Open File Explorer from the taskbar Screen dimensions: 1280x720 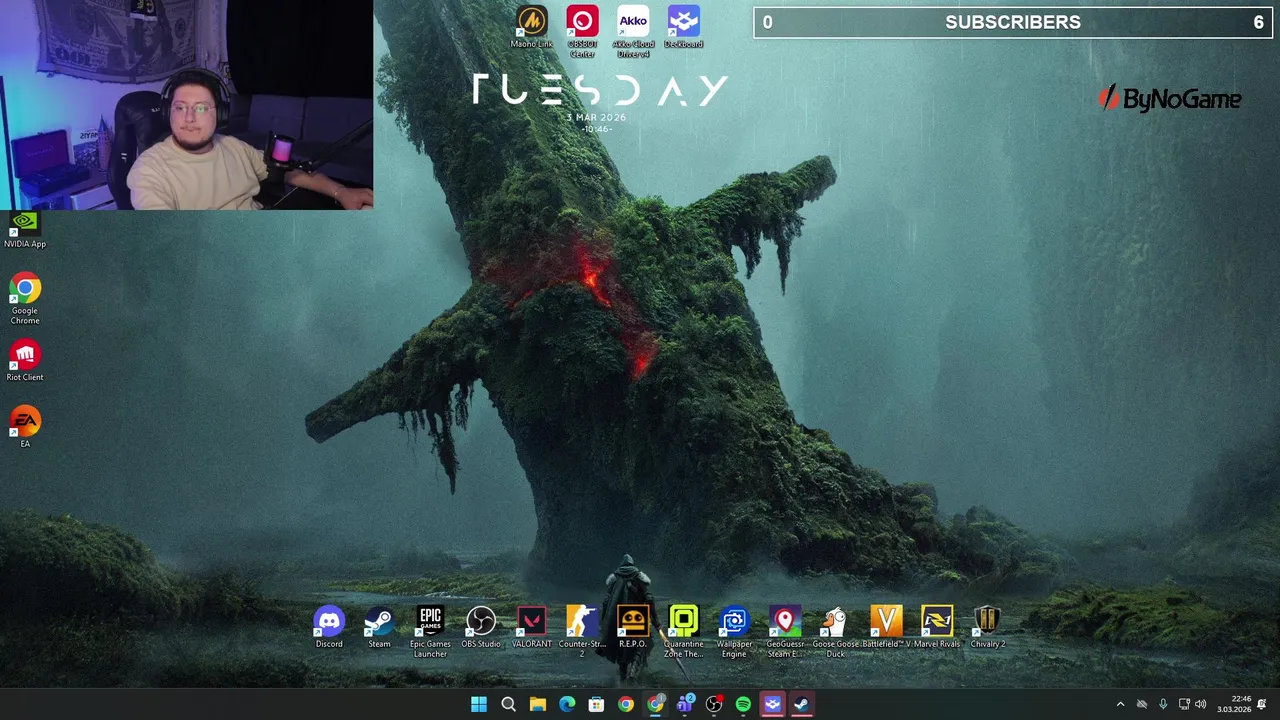[x=537, y=705]
